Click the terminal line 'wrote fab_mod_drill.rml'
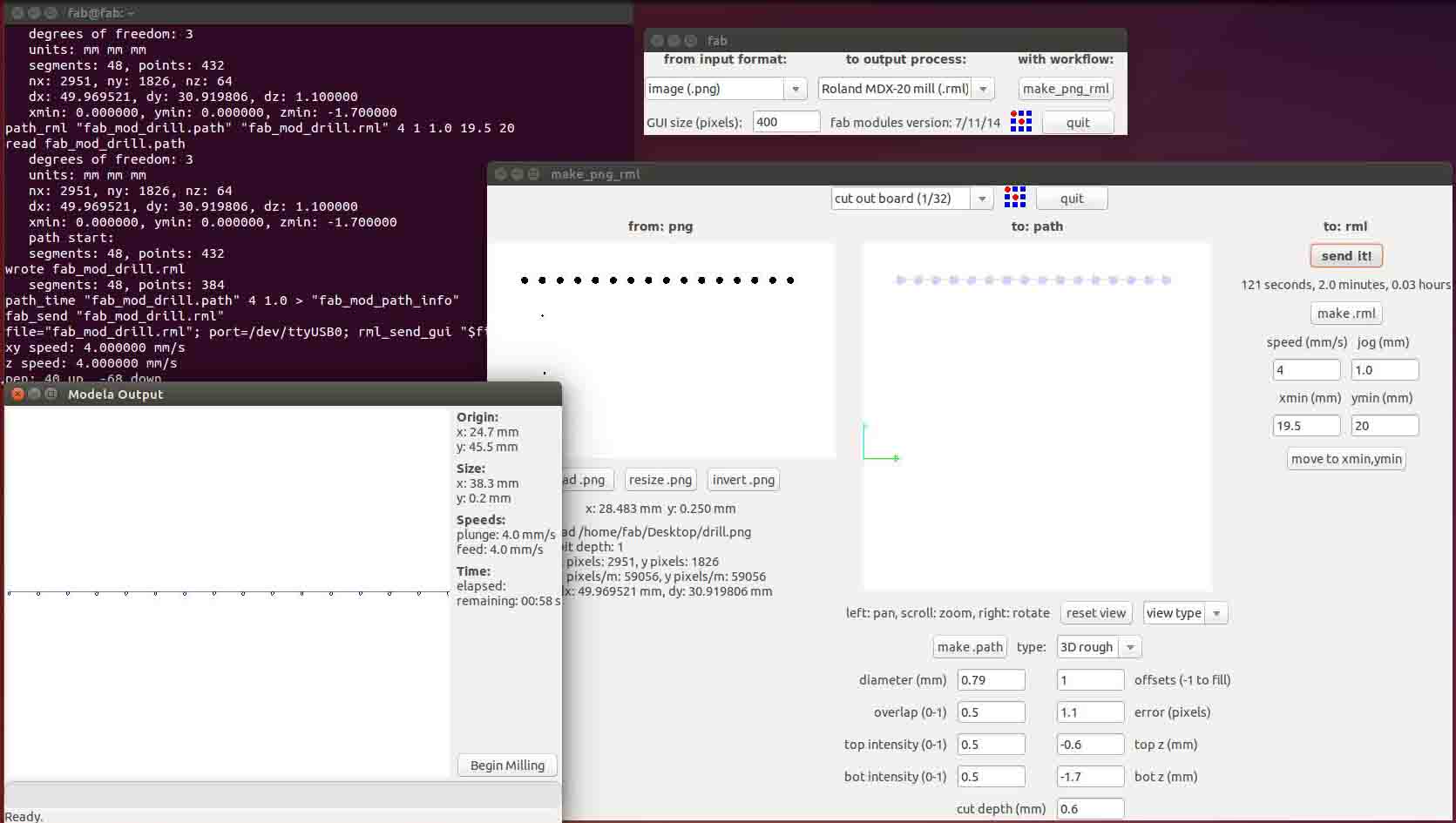The image size is (1456, 823). [95, 269]
